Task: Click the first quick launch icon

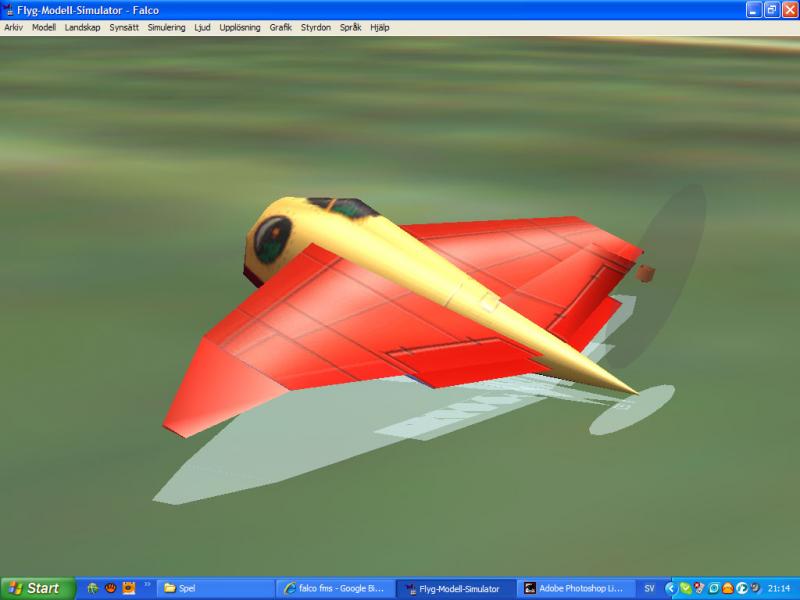Action: (93, 589)
